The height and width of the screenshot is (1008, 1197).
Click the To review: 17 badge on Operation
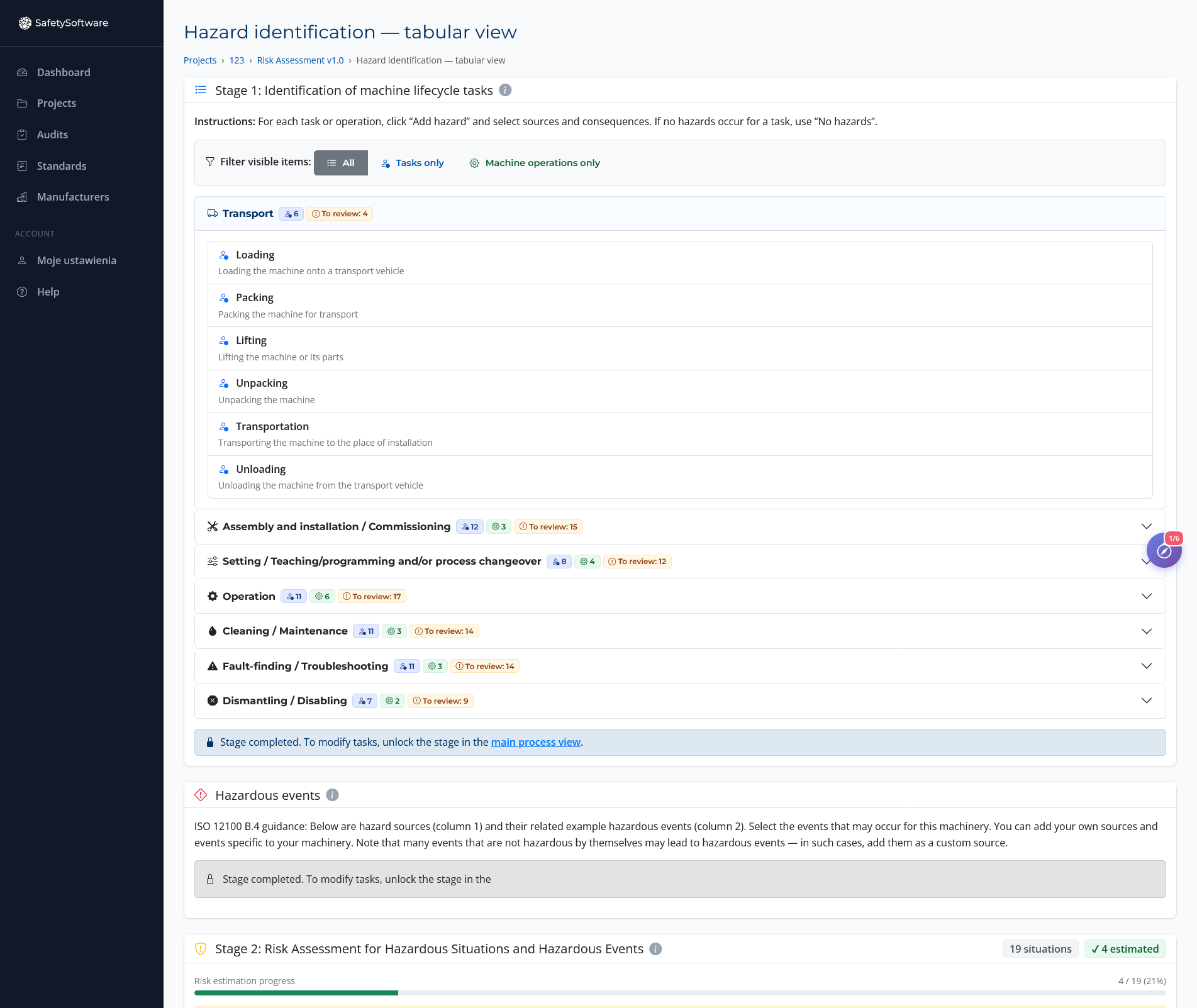click(x=372, y=597)
